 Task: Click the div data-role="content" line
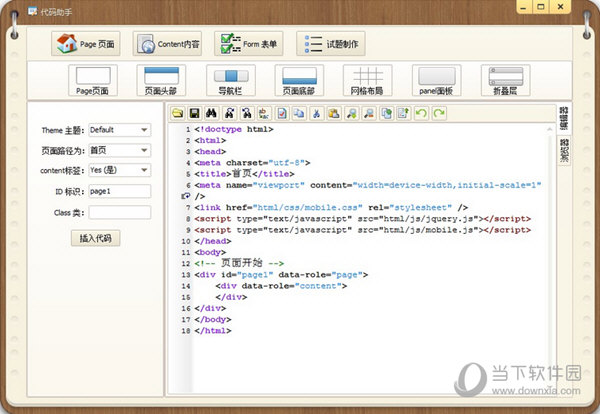(281, 286)
